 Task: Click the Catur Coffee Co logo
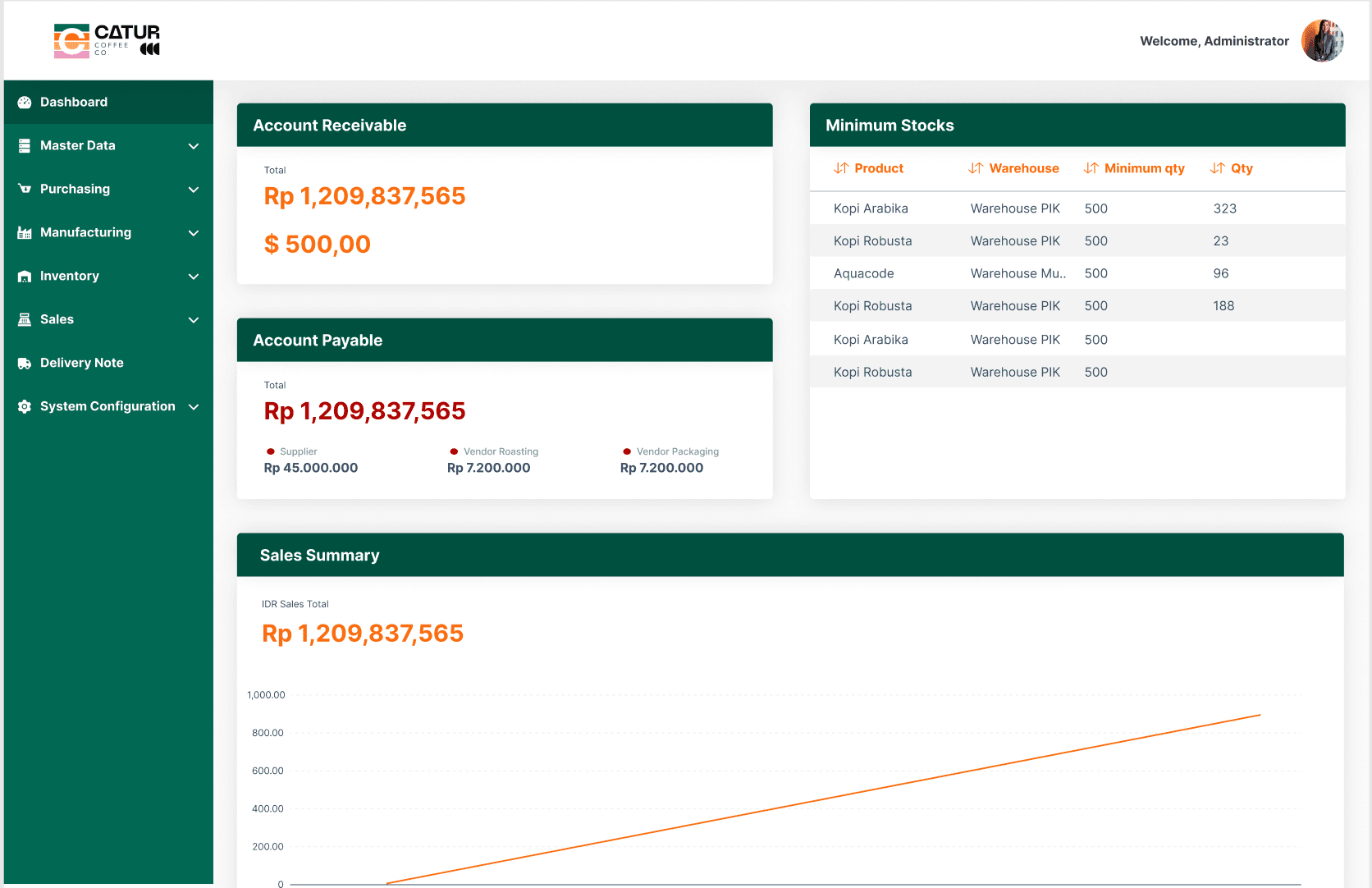[x=107, y=41]
